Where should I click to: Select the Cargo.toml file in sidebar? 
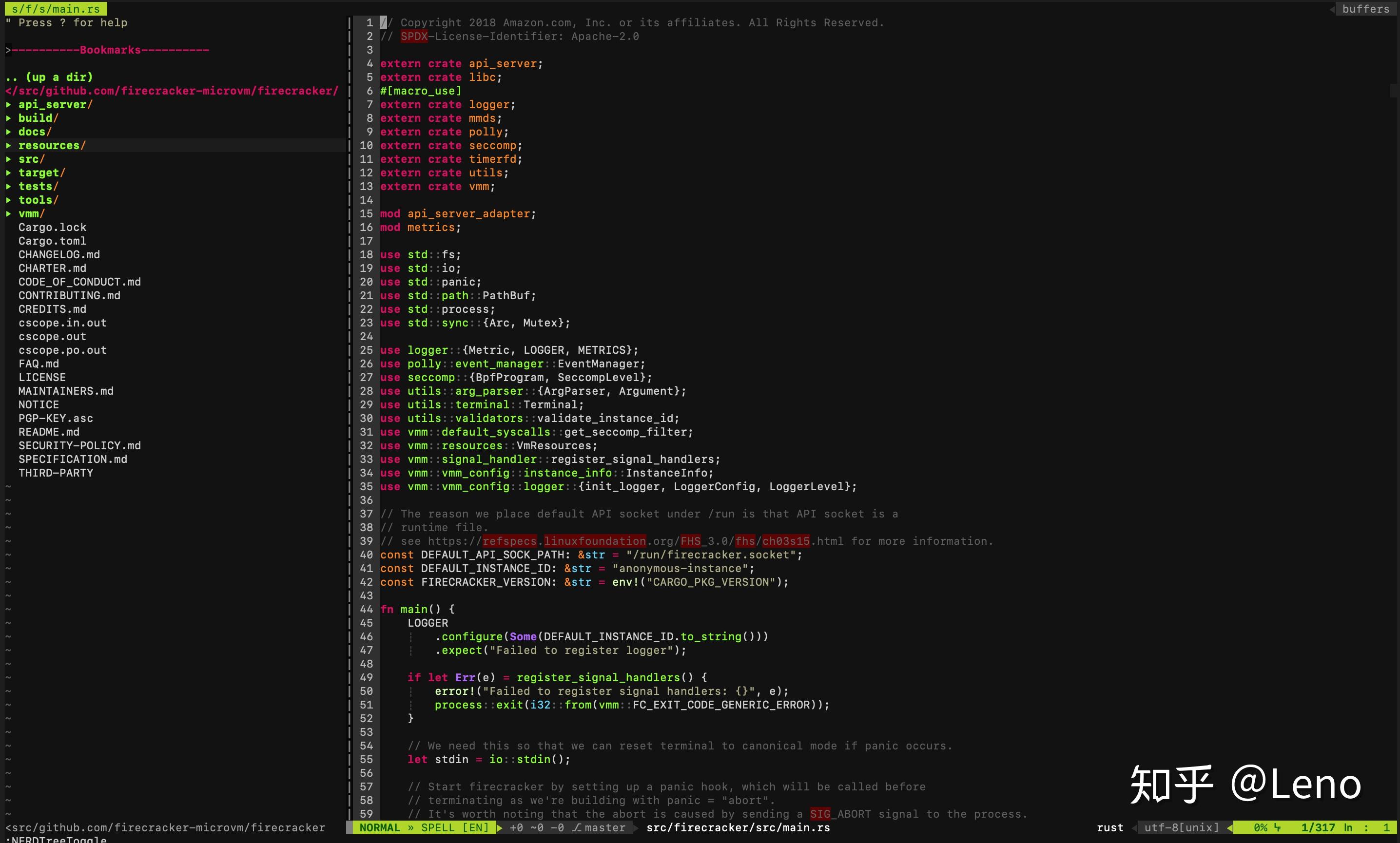(x=53, y=240)
